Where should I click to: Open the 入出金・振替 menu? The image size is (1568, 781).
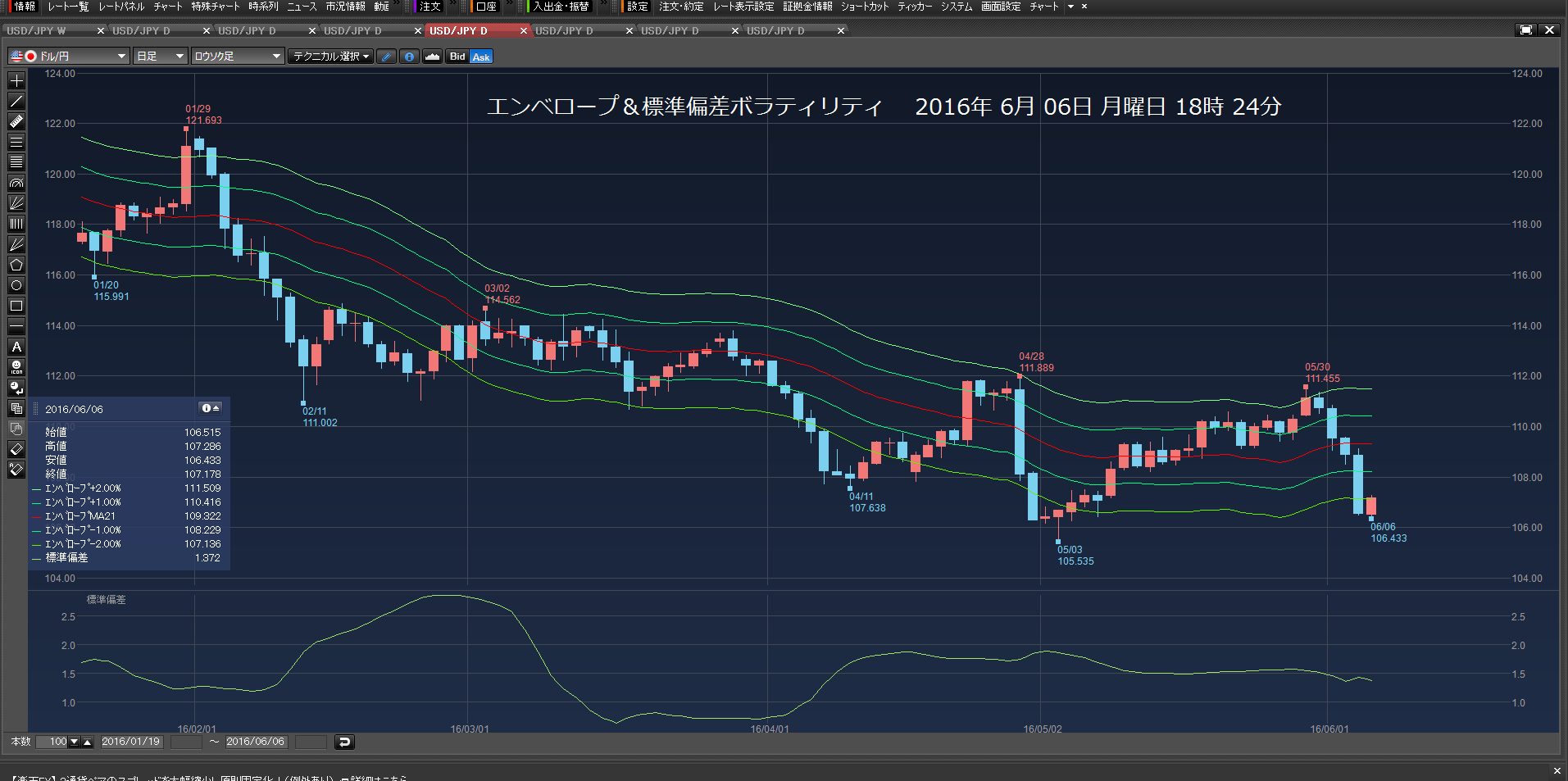[x=561, y=7]
